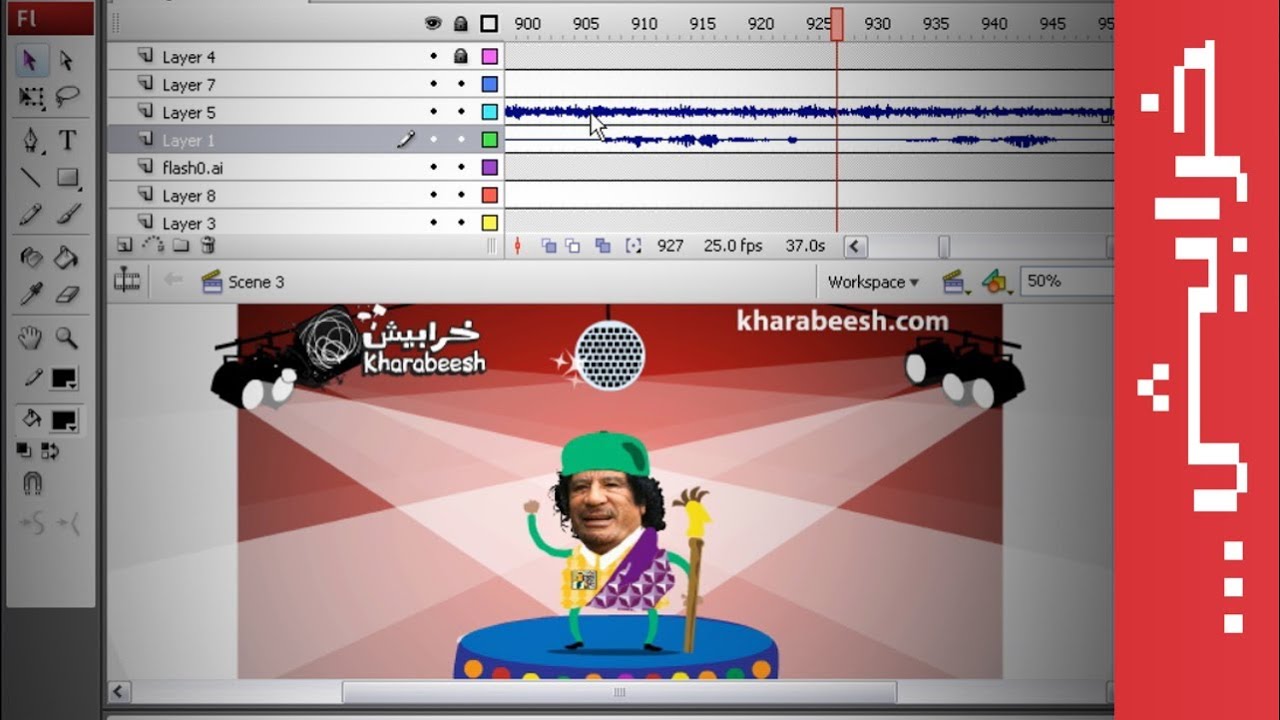Open the Workspace dropdown
The image size is (1280, 720).
click(x=873, y=282)
